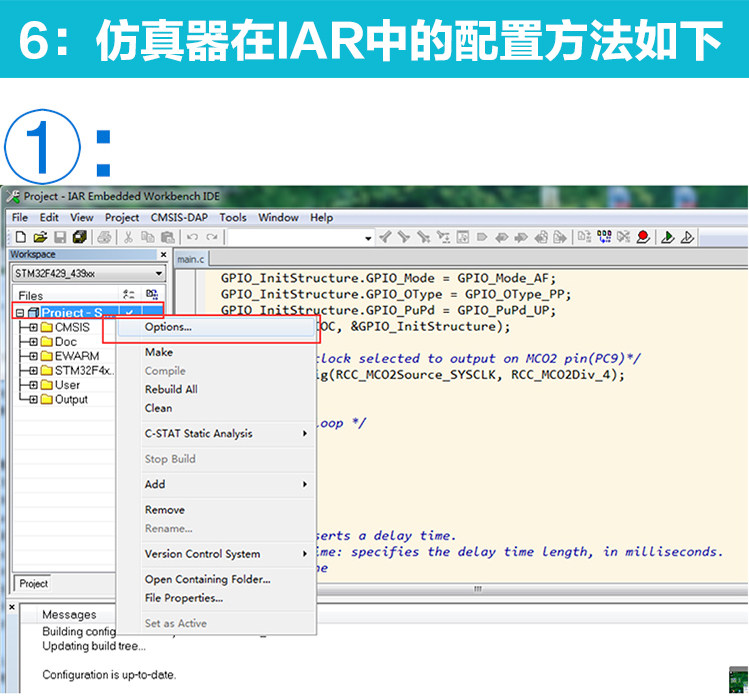Collapse the Project root tree node

[x=20, y=313]
